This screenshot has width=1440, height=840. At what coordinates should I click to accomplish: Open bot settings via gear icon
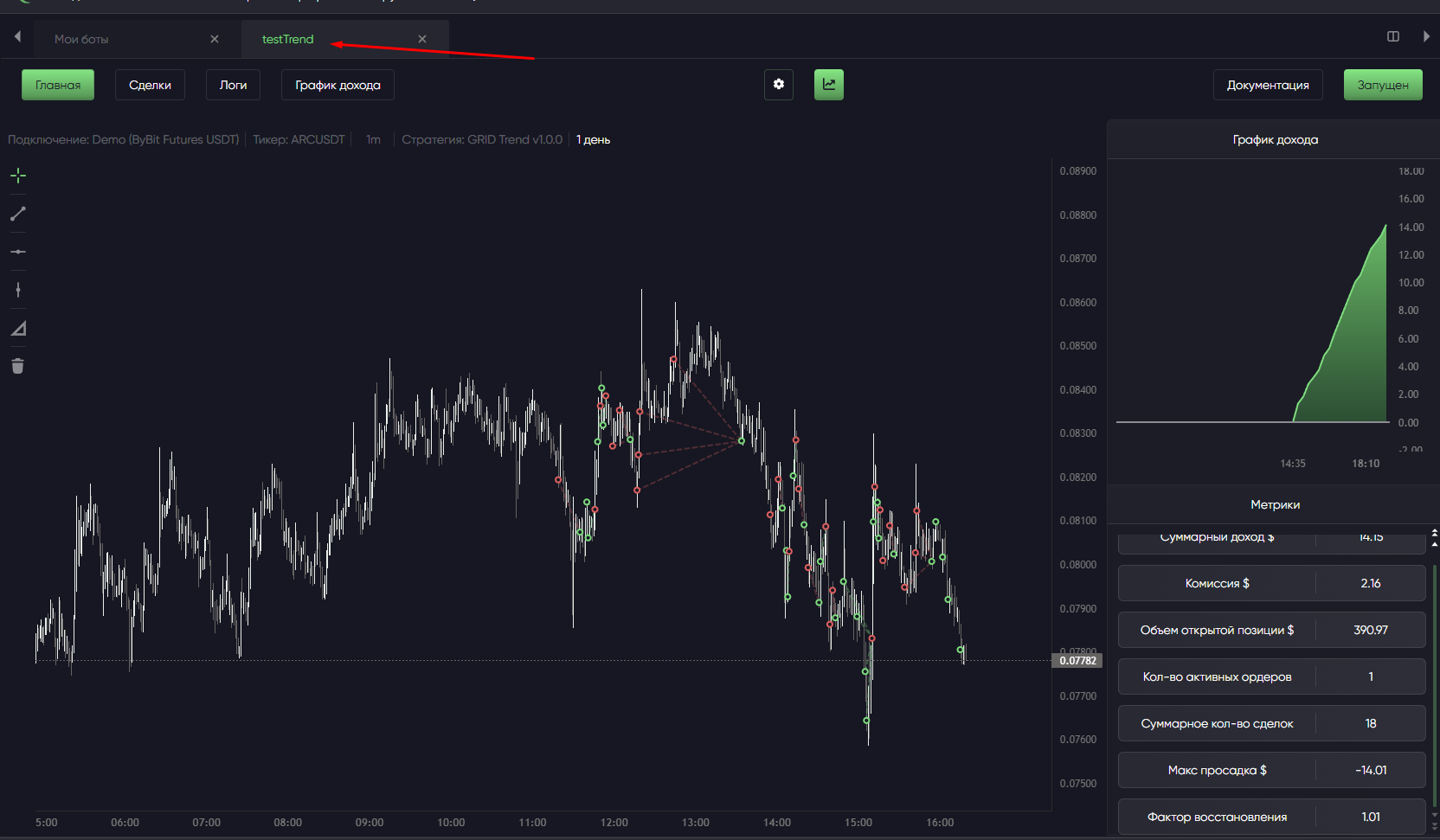(779, 85)
